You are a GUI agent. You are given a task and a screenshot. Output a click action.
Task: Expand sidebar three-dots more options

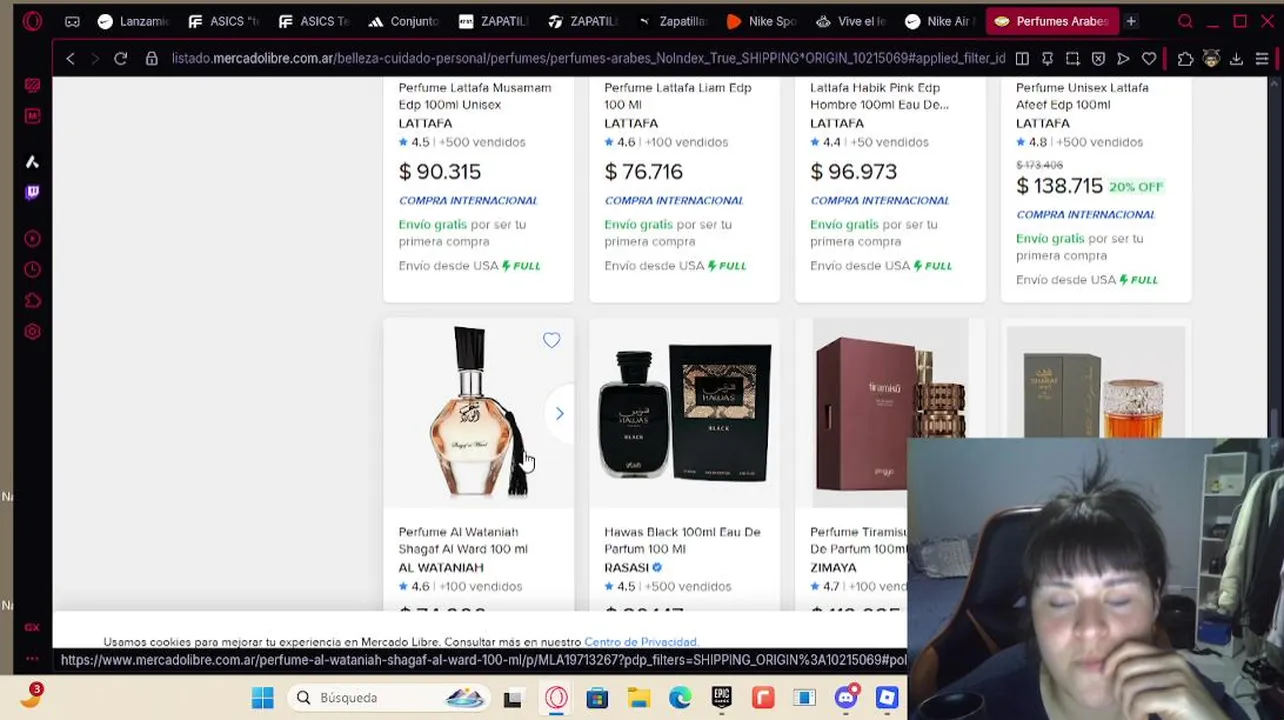tap(32, 658)
